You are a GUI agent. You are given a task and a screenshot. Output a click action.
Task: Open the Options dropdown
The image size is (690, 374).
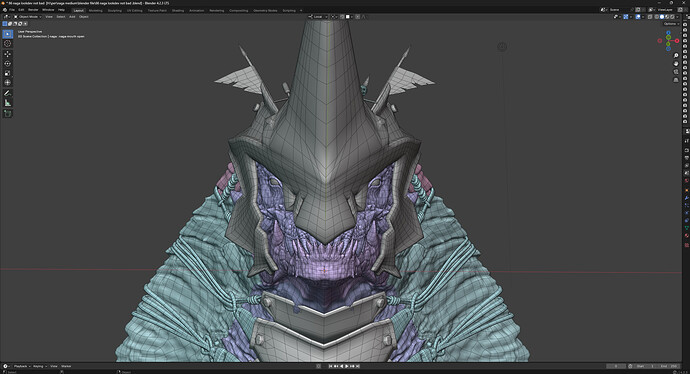click(671, 24)
